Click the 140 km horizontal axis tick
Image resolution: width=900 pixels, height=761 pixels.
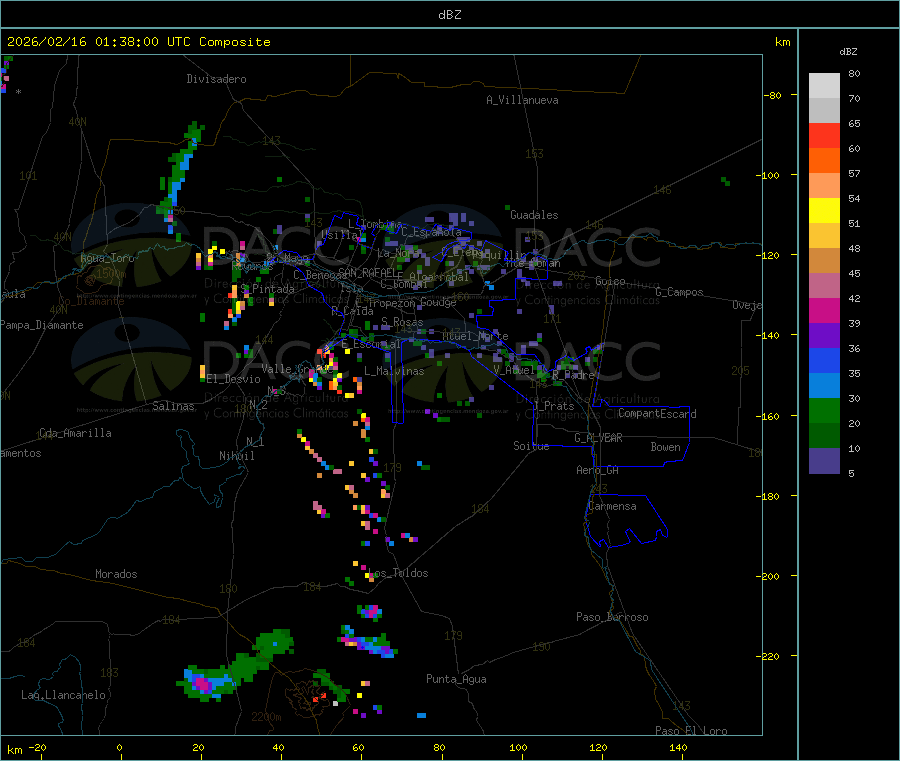coord(678,748)
